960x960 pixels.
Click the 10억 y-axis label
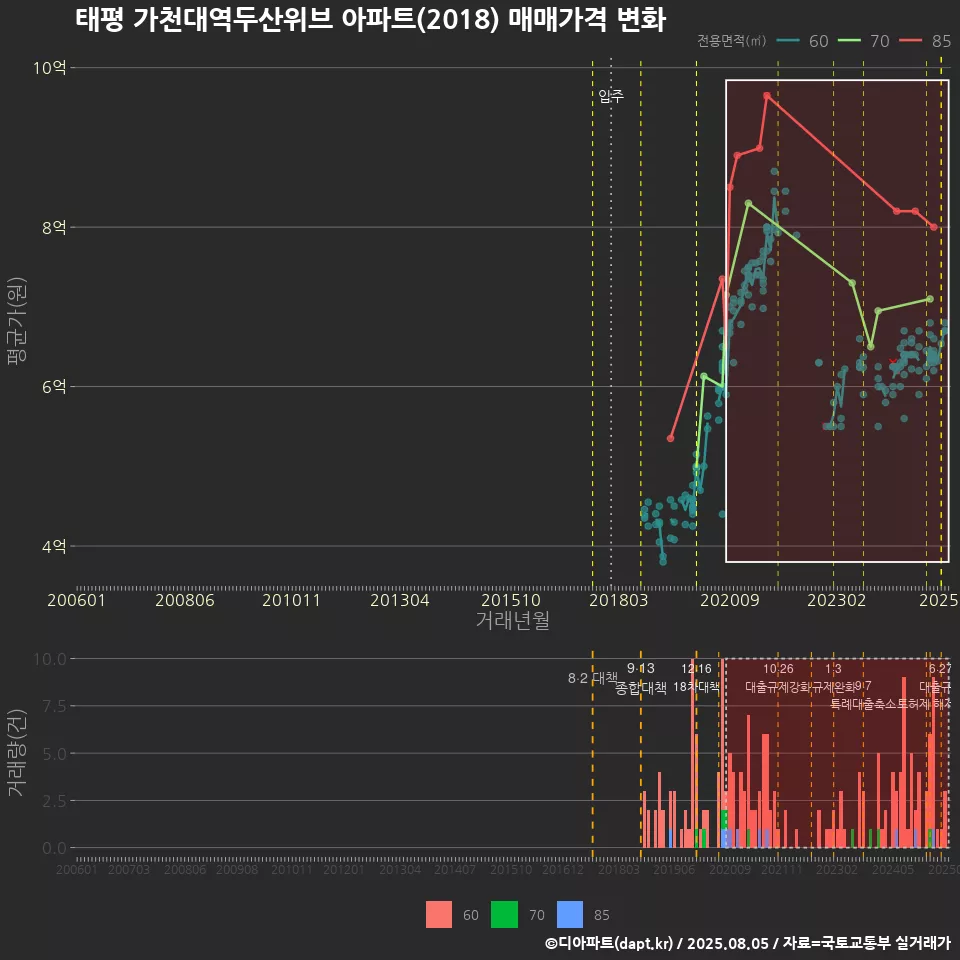[50, 67]
